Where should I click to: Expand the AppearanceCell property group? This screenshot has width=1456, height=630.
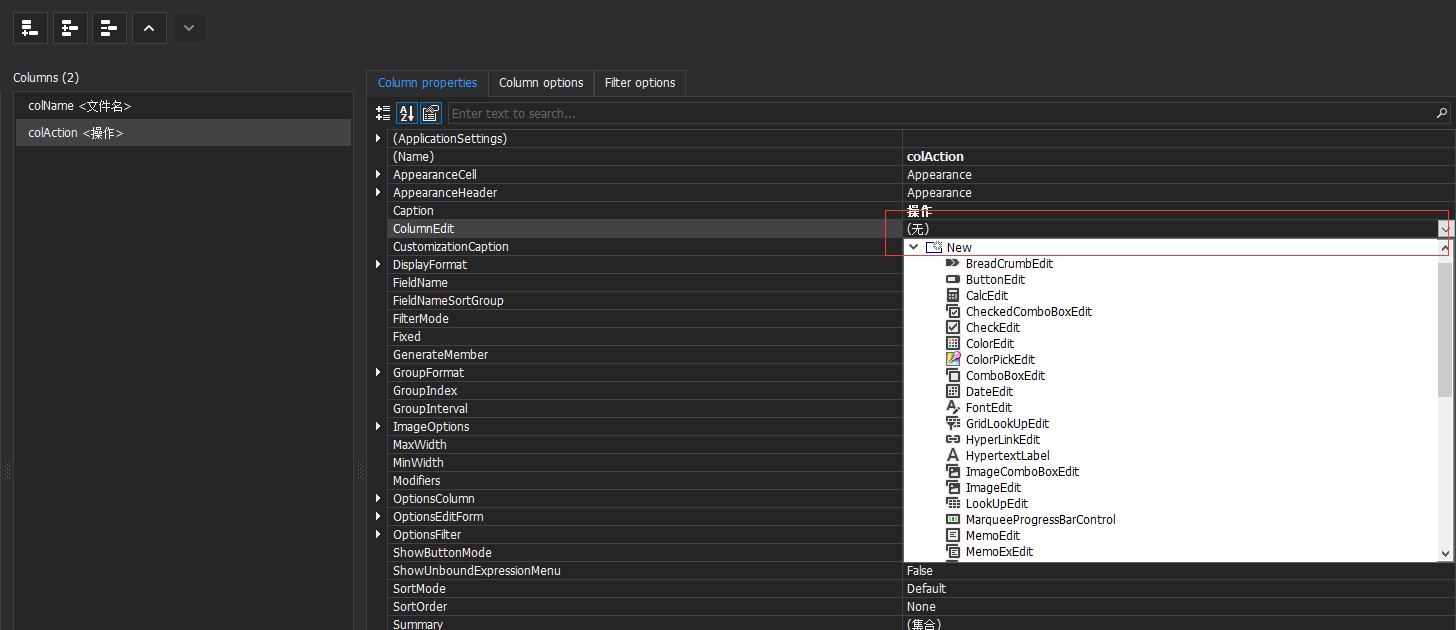(x=377, y=174)
